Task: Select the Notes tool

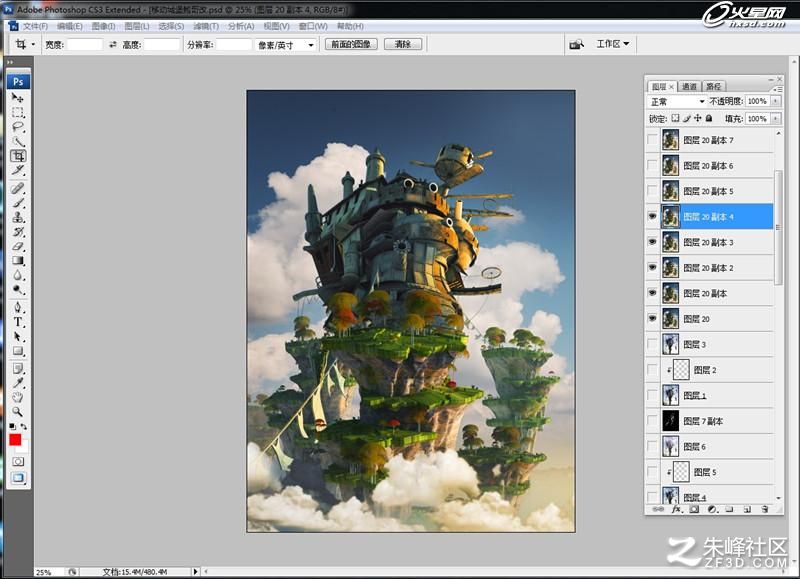Action: [18, 368]
